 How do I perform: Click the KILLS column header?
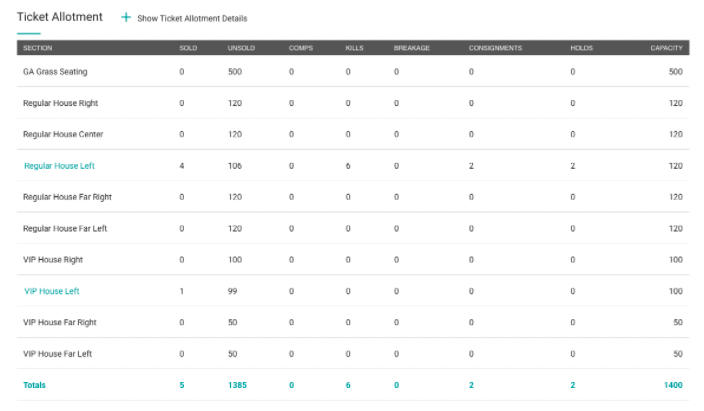(x=354, y=48)
